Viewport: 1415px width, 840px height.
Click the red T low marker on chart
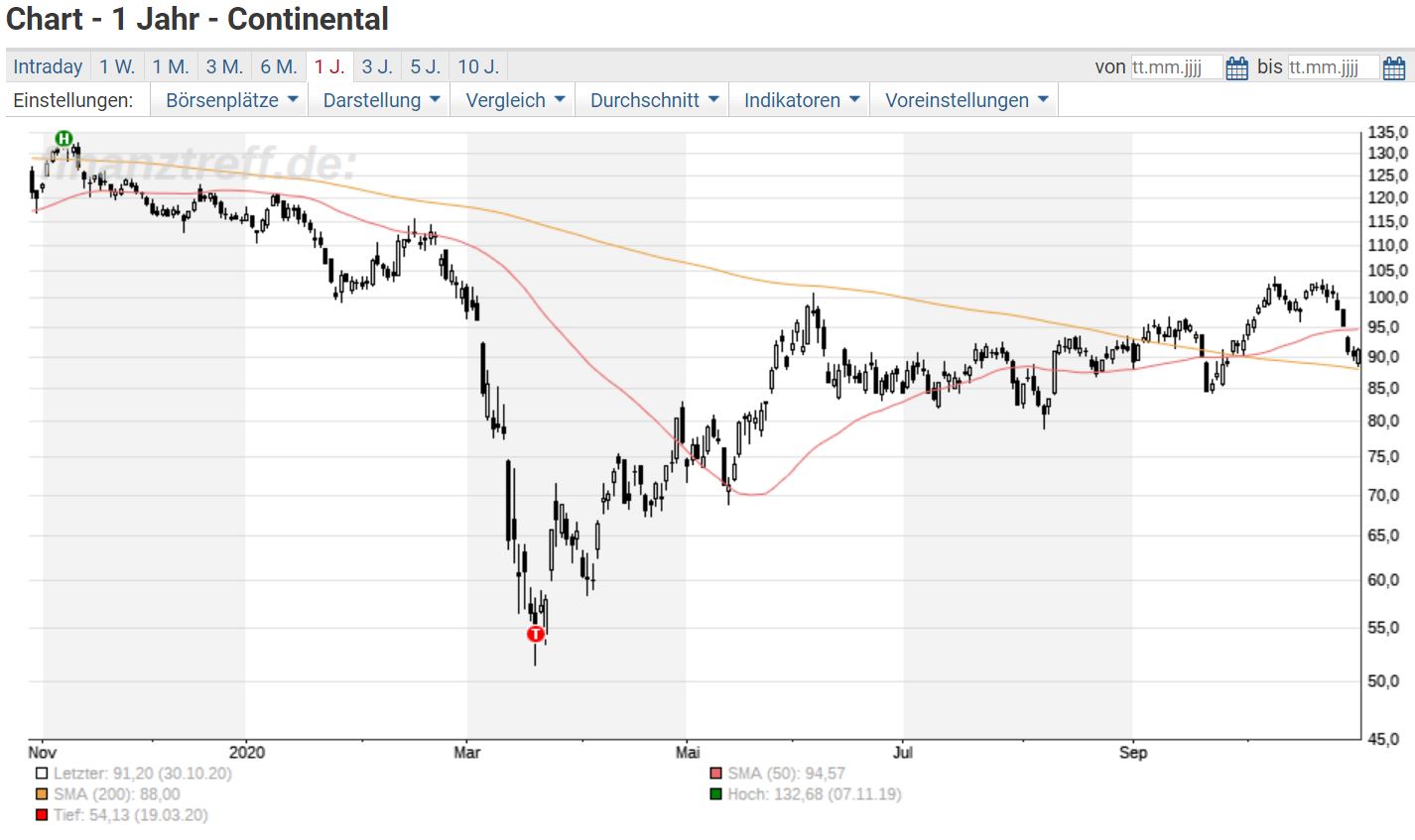536,634
